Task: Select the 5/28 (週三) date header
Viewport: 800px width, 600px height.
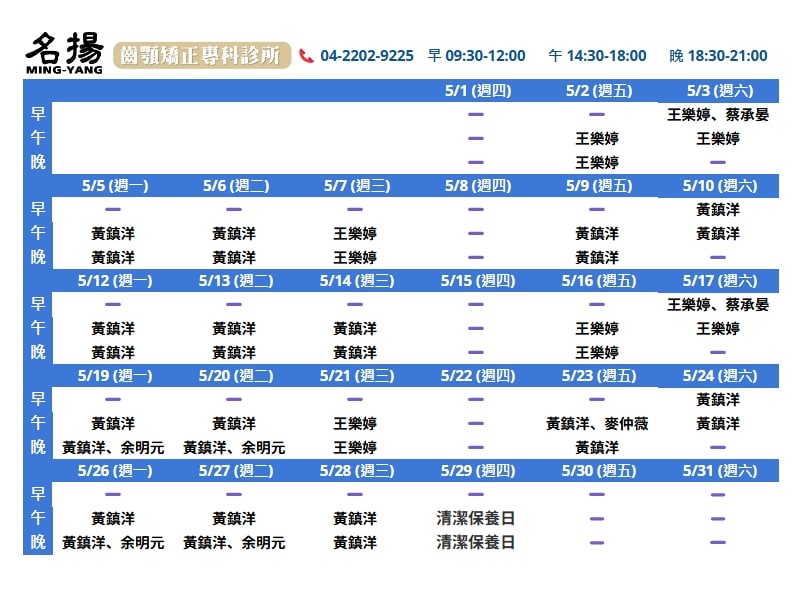Action: click(357, 470)
